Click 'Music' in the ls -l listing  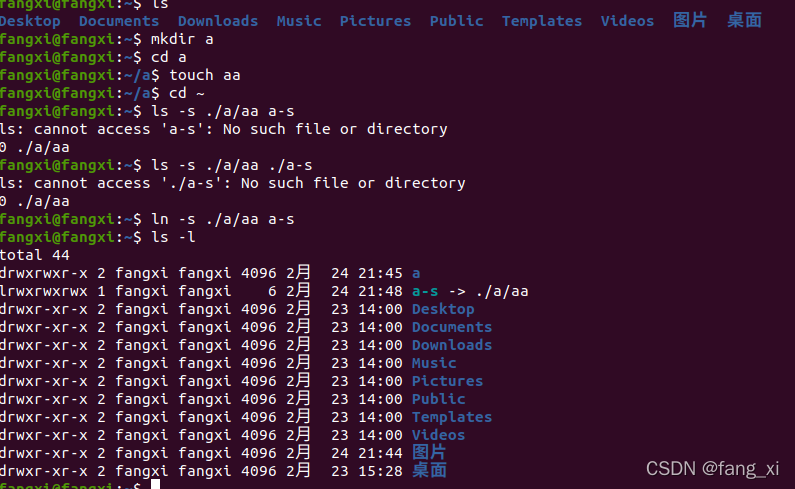coord(434,363)
